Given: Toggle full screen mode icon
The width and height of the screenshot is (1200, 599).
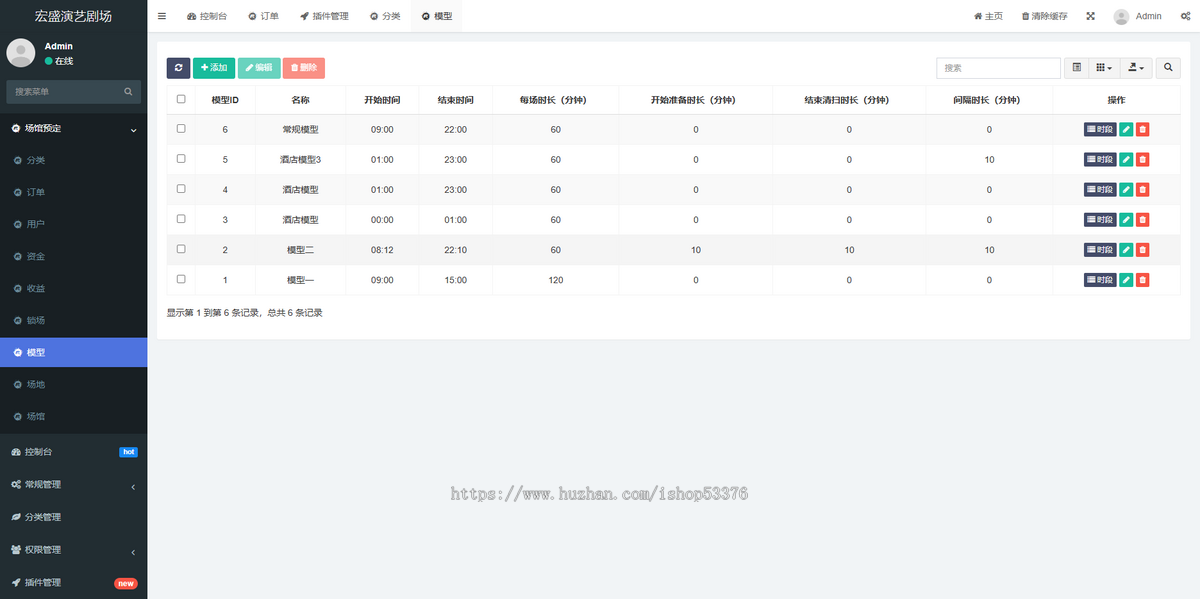Looking at the screenshot, I should (x=1090, y=16).
